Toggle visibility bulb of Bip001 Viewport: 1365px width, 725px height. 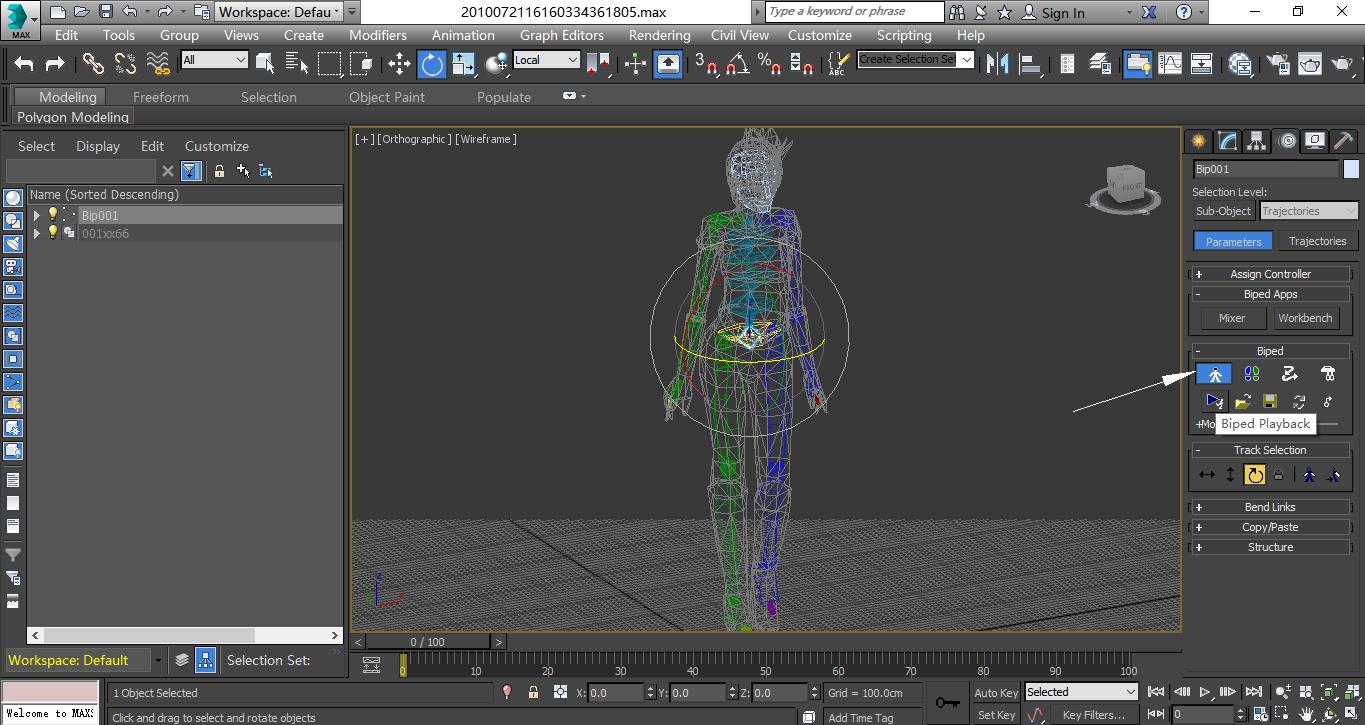coord(53,215)
